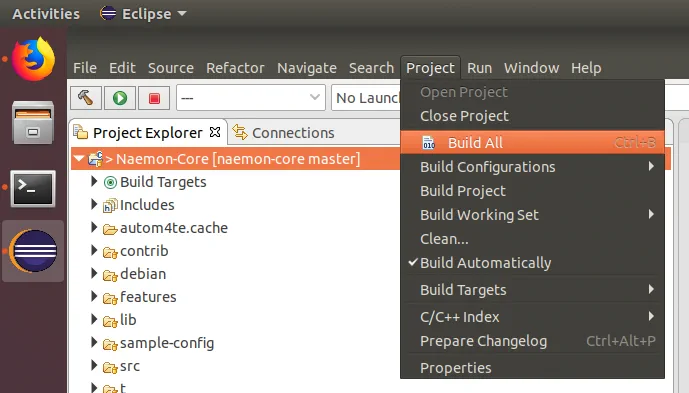Expand the sample-config folder node
689x393 pixels.
pos(94,342)
